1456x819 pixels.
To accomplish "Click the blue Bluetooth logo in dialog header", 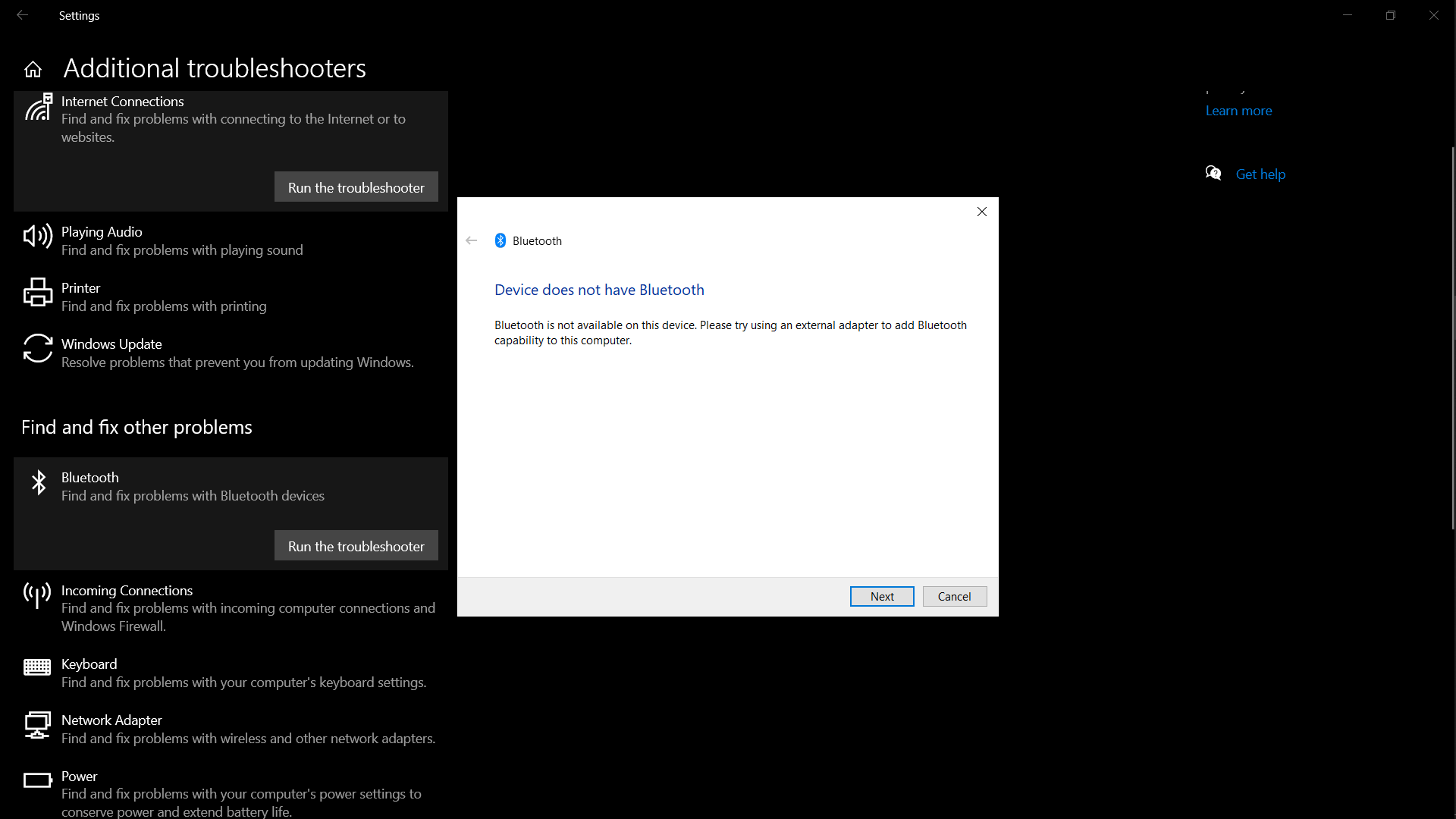I will [500, 240].
